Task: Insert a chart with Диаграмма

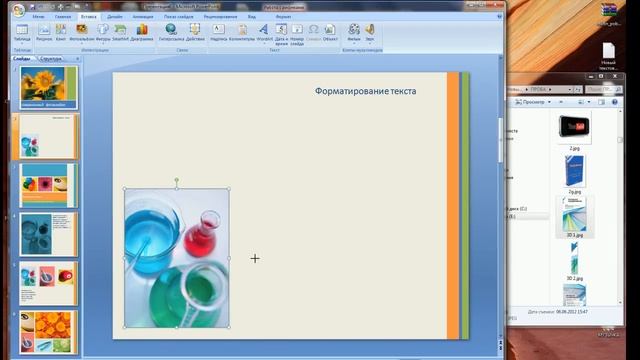Action: (142, 33)
